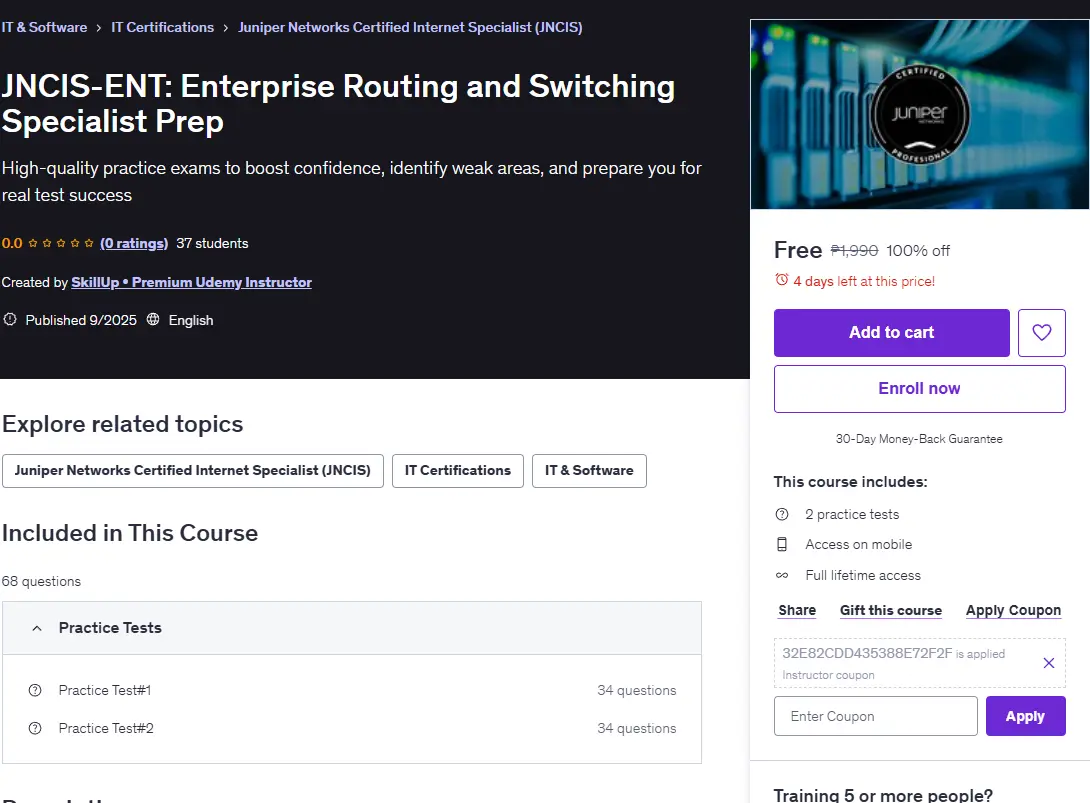Click the Access on mobile text
This screenshot has height=803, width=1090.
(859, 544)
